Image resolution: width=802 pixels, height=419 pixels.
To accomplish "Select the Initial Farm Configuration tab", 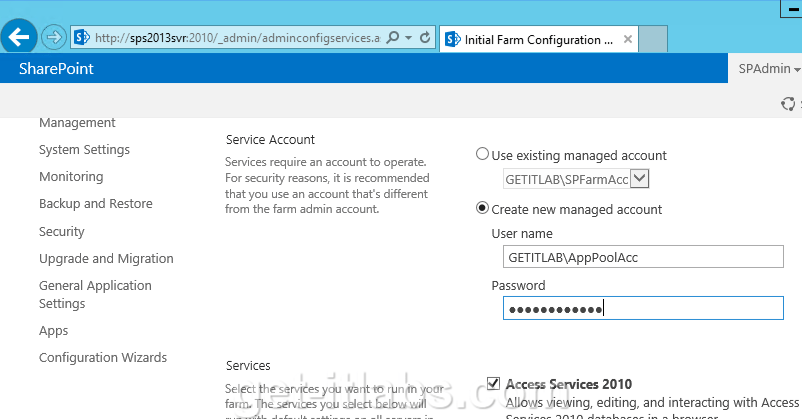I will point(539,39).
